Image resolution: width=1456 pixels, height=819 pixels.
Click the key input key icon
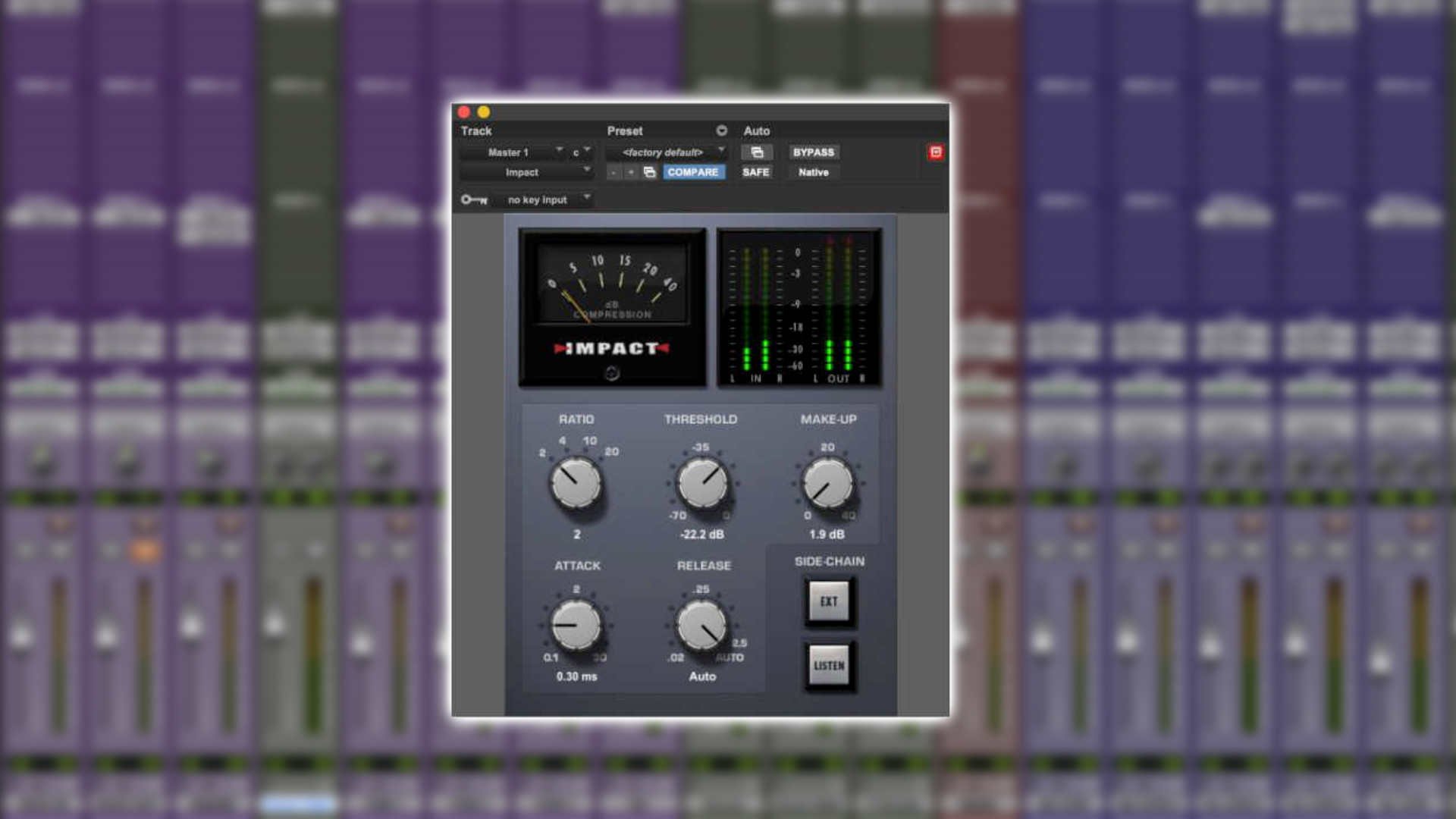point(474,199)
